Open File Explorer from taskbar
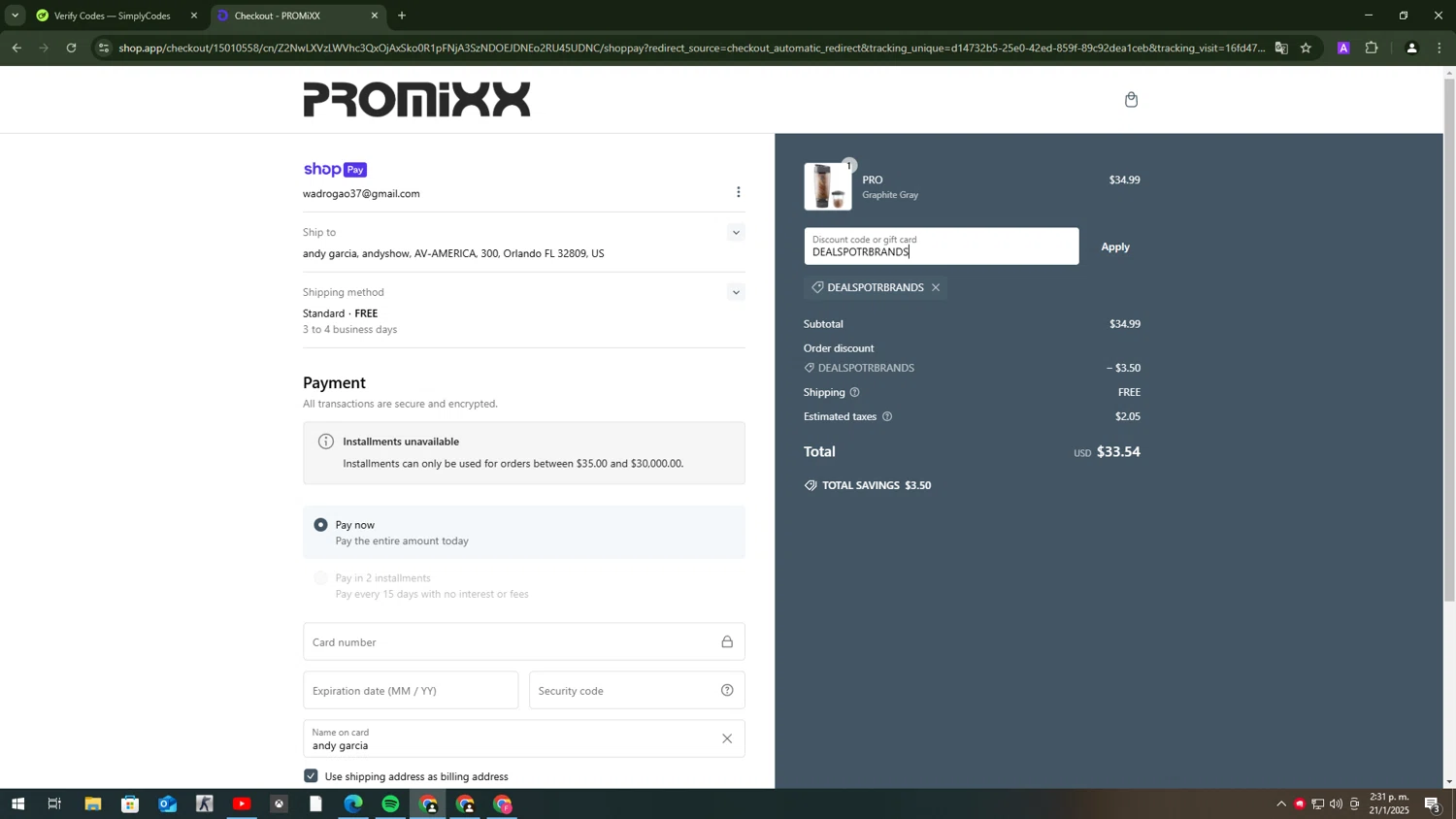 (92, 803)
